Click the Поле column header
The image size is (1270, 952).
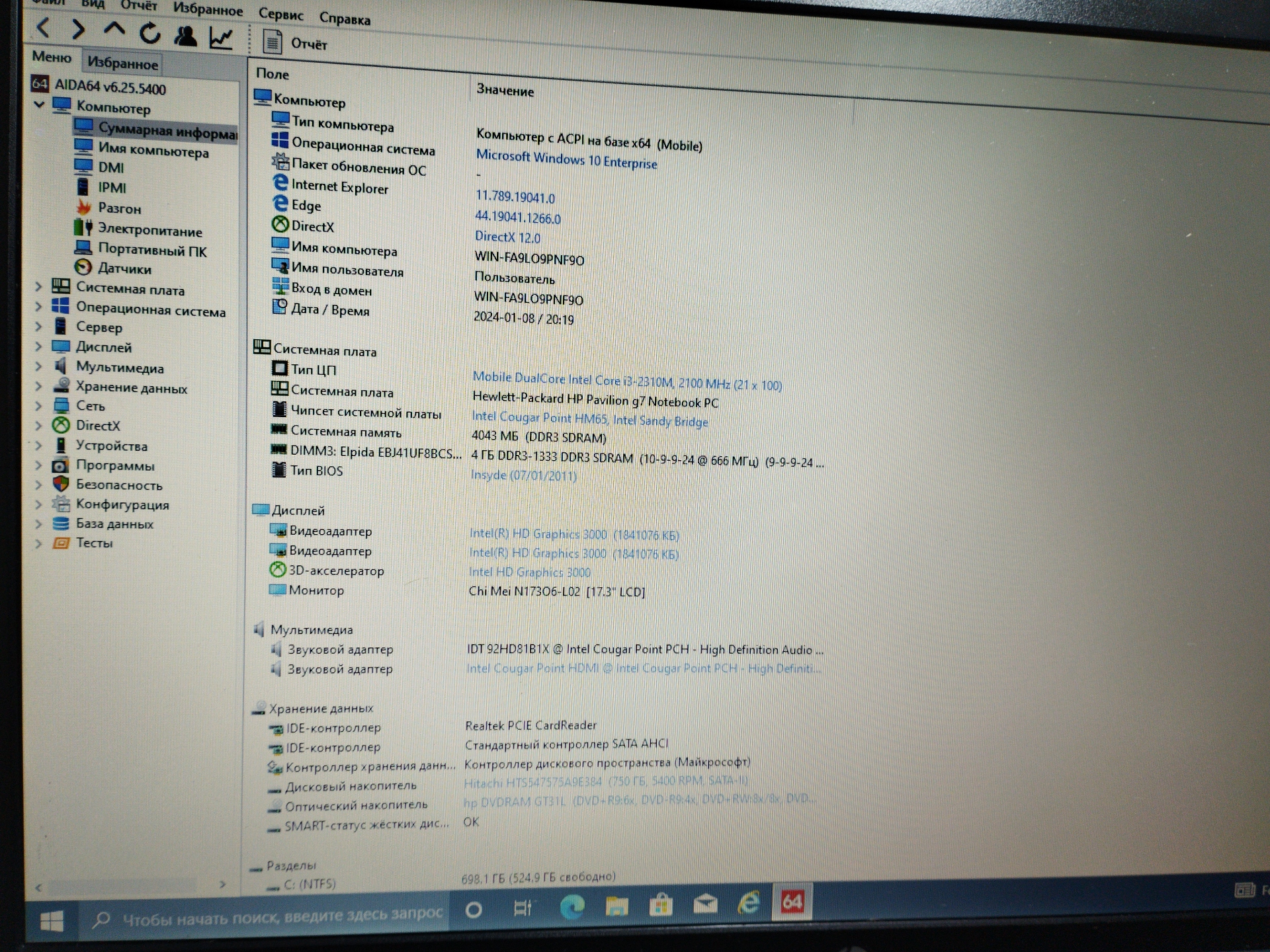[273, 73]
